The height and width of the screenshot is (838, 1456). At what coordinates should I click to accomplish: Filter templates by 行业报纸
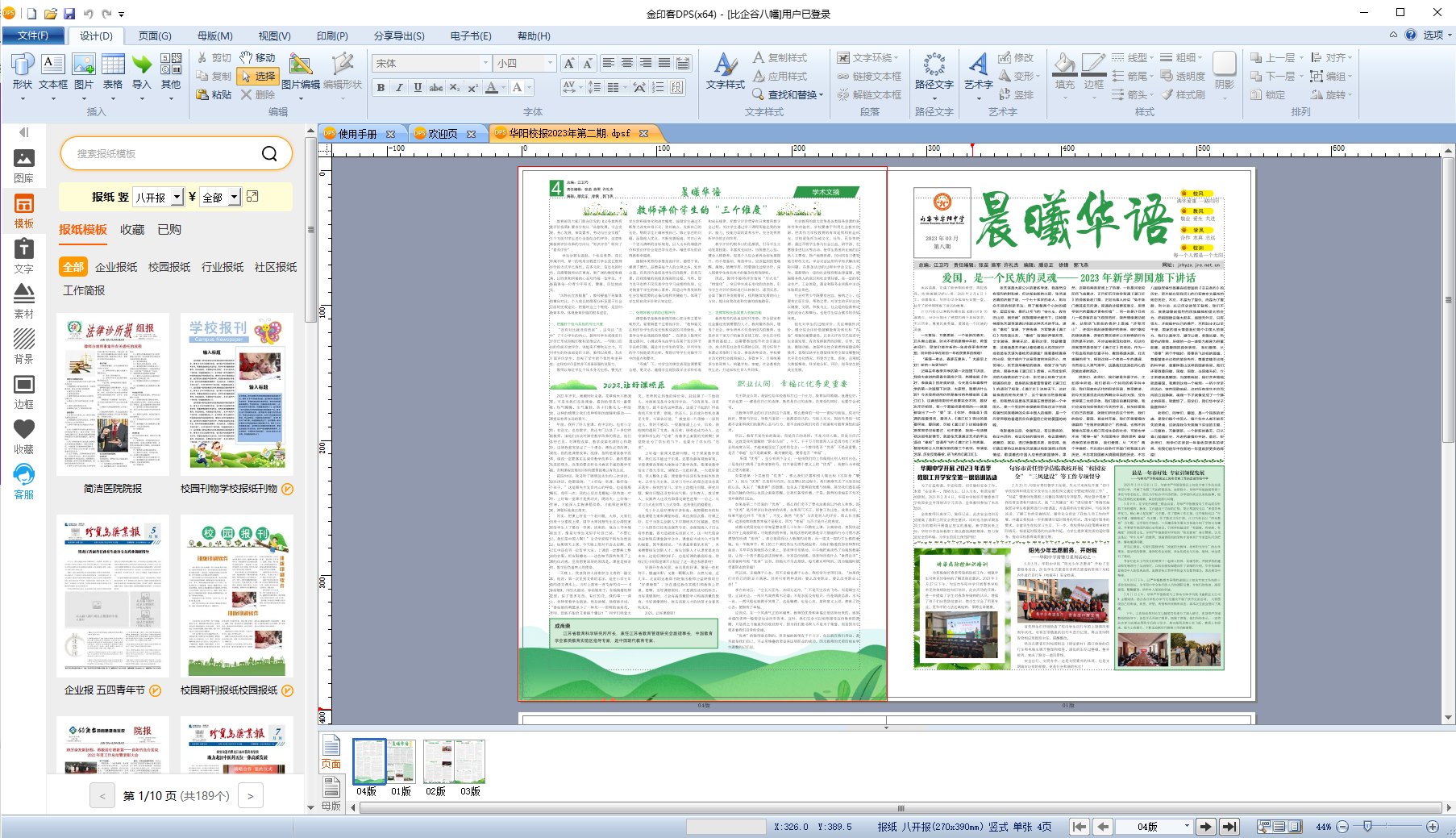tap(223, 267)
